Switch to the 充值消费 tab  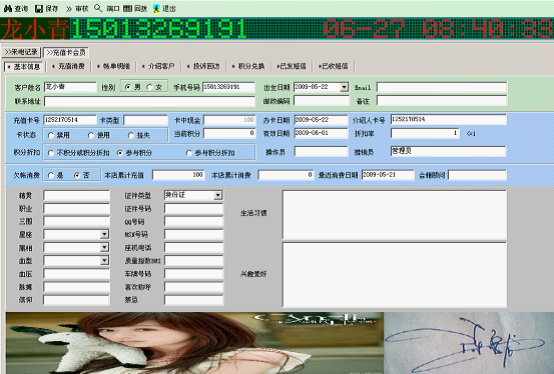[x=69, y=66]
